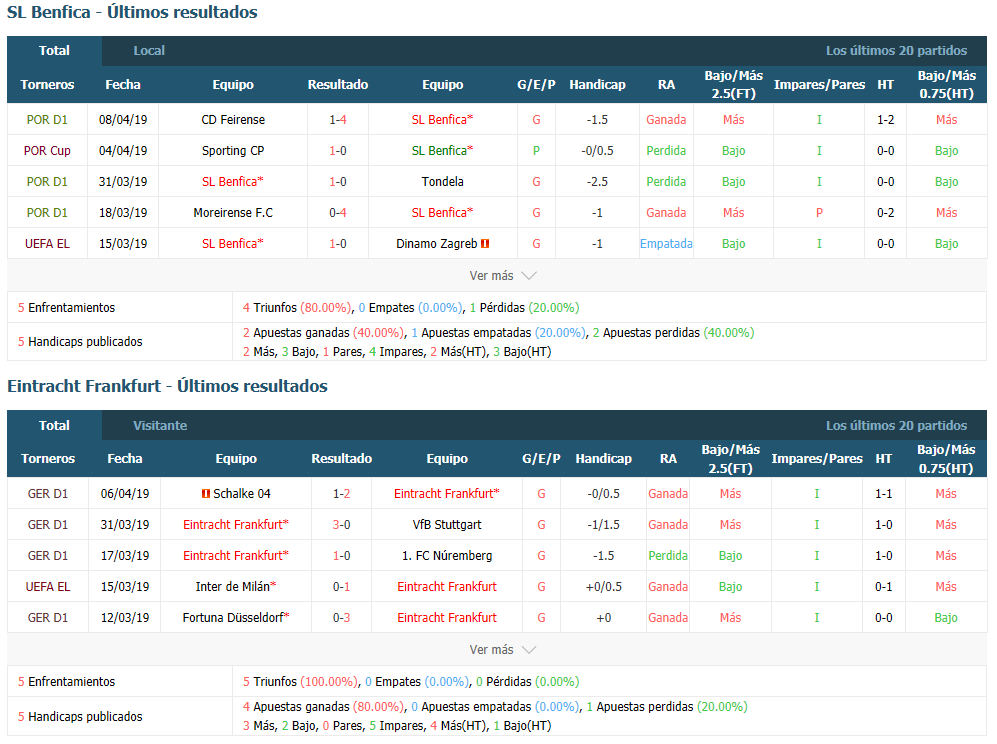The image size is (997, 744).
Task: Click the Empatada RA cell for Dinamo Zagreb match
Action: pos(666,244)
